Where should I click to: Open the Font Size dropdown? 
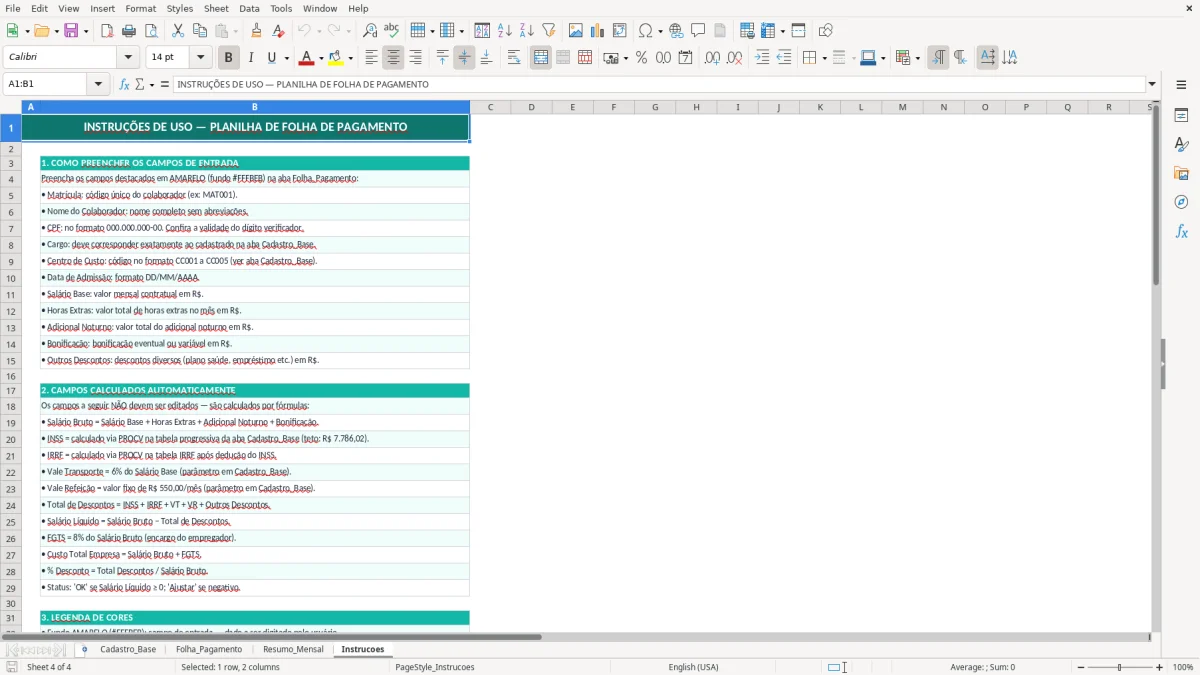click(x=200, y=58)
